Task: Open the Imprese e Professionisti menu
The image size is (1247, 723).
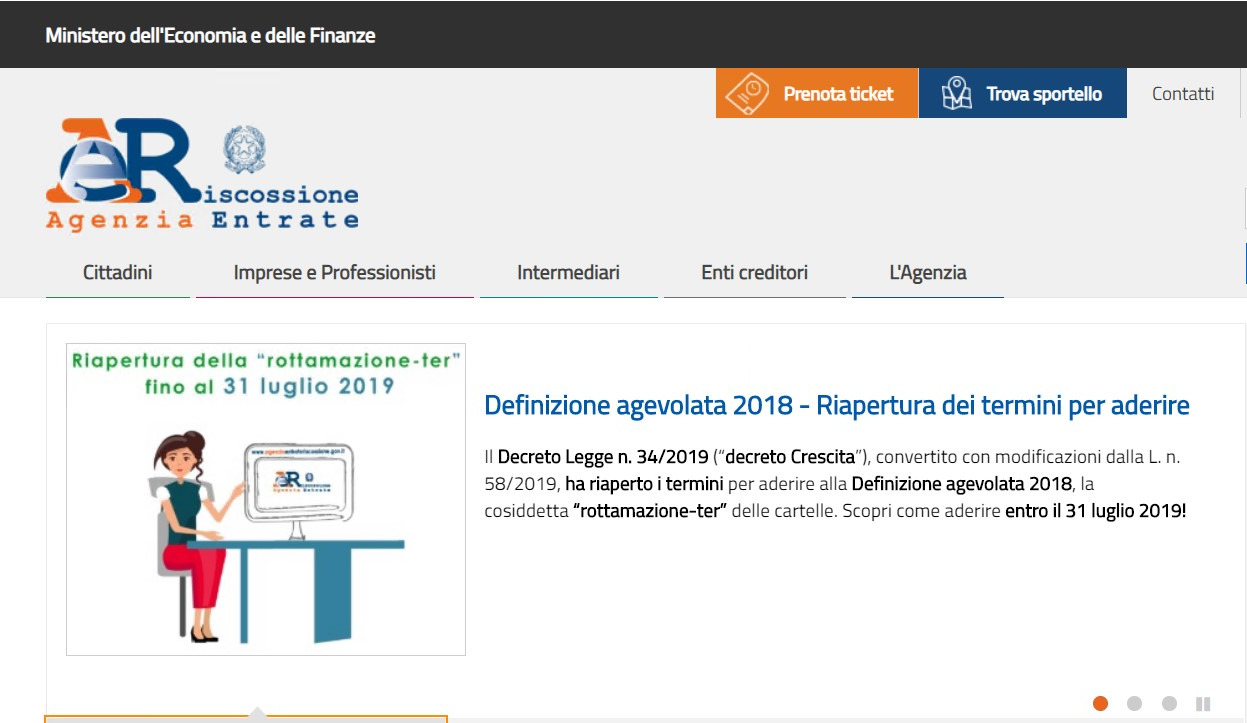Action: [335, 272]
